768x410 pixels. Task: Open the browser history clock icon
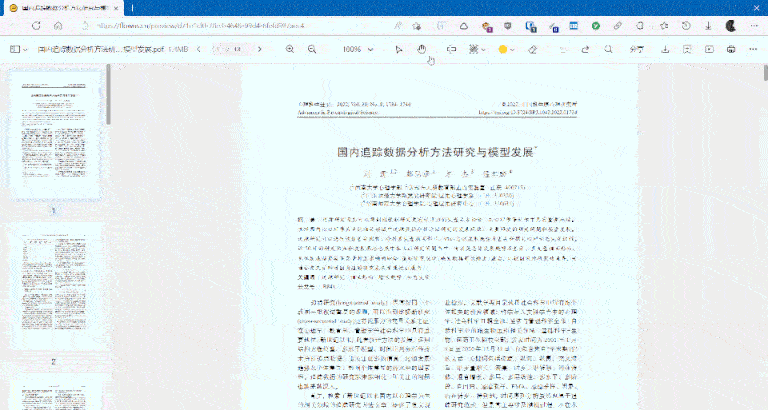point(686,26)
